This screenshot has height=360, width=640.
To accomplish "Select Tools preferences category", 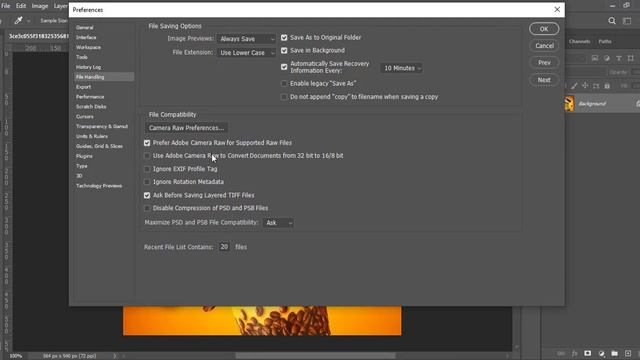I will (x=82, y=57).
